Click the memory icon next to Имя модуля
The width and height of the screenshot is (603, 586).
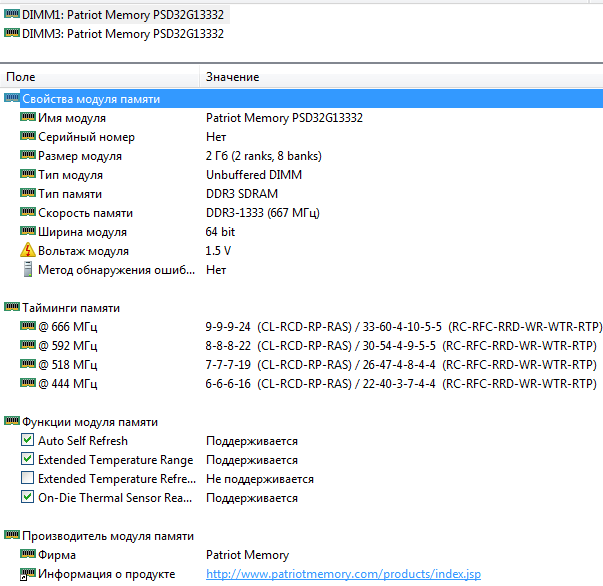(x=28, y=117)
